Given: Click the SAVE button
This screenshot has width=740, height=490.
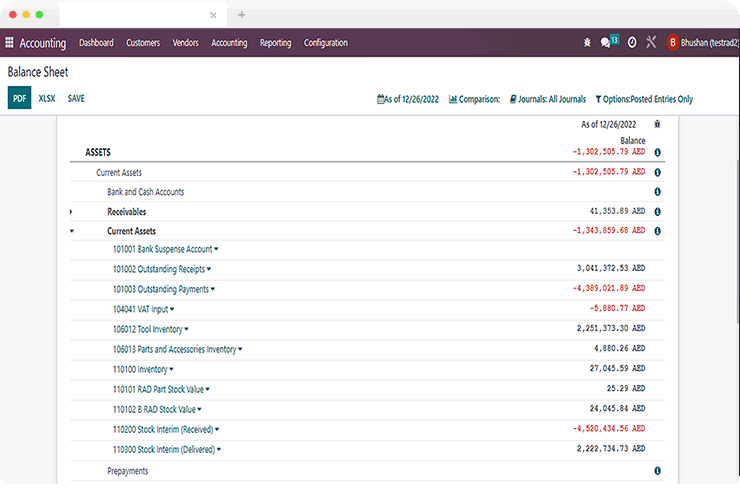Looking at the screenshot, I should pyautogui.click(x=76, y=98).
